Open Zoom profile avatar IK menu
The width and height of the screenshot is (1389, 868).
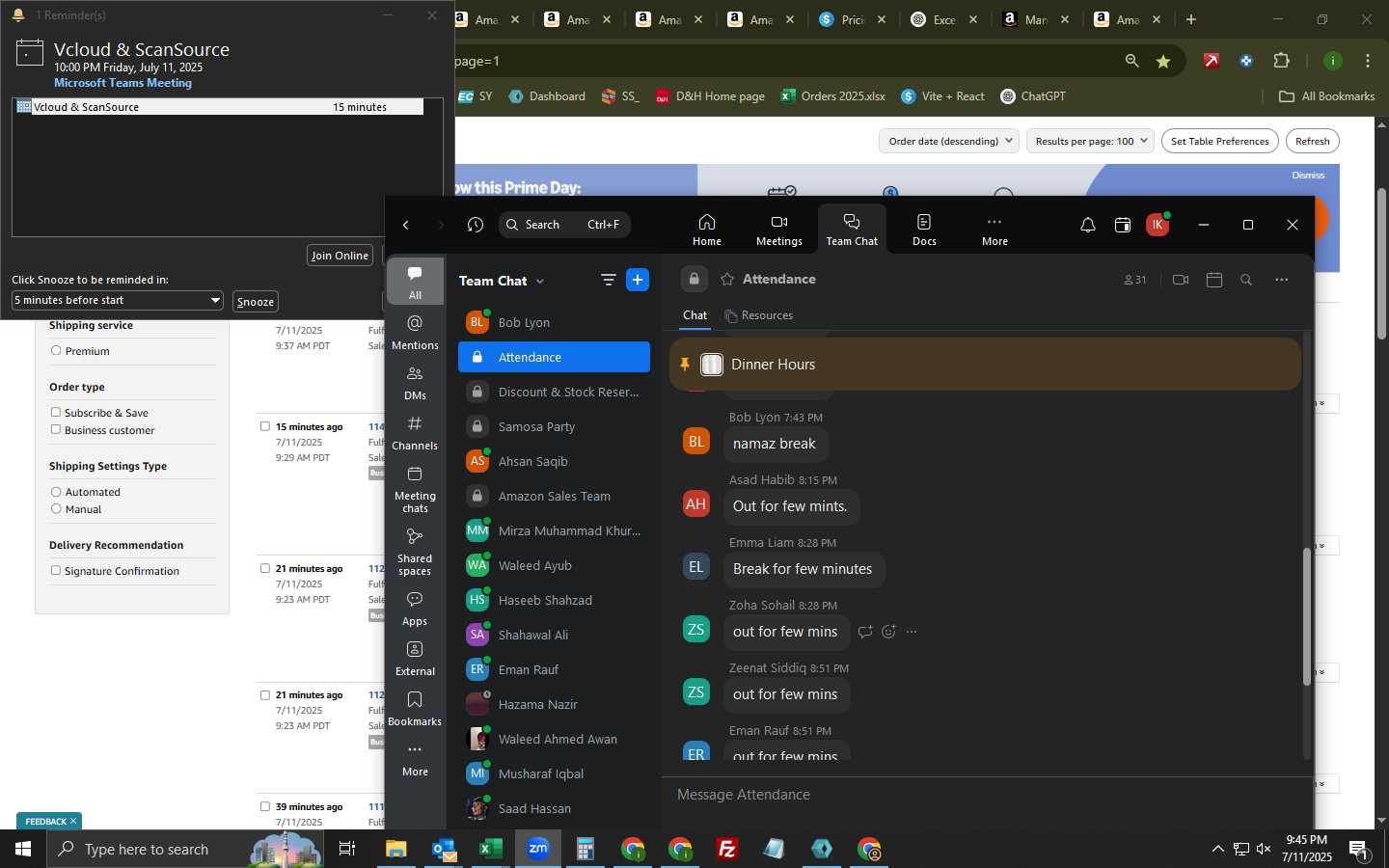(x=1157, y=225)
